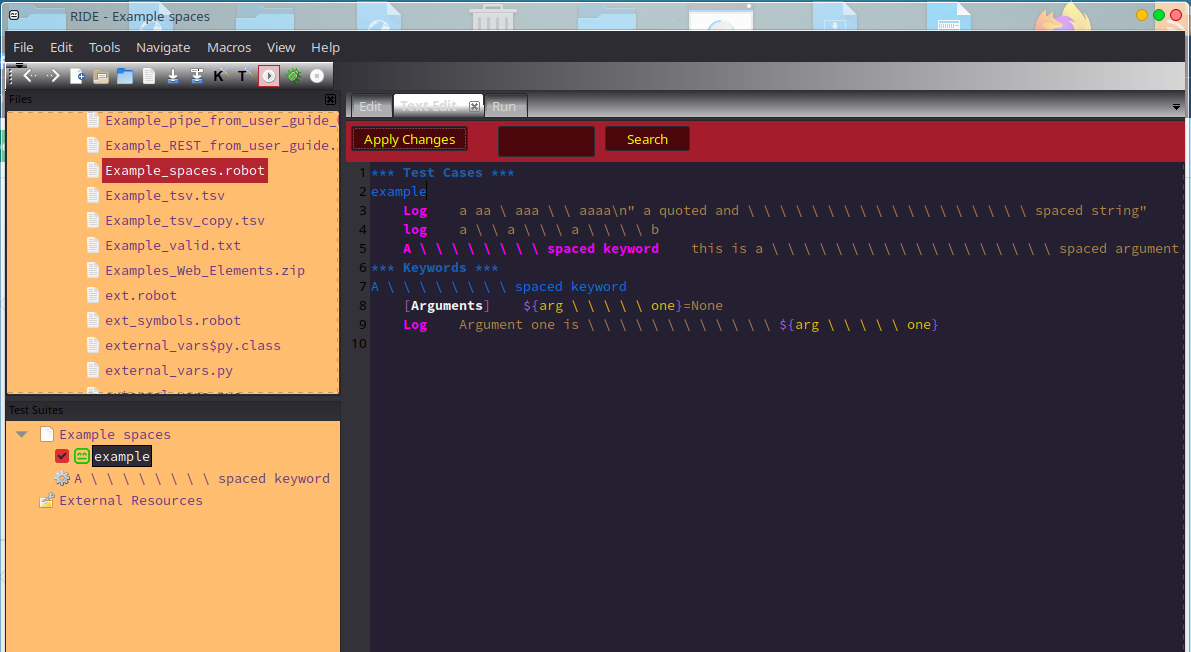Select Example_tsv_copy.tsv file
This screenshot has width=1191, height=652.
tap(185, 220)
